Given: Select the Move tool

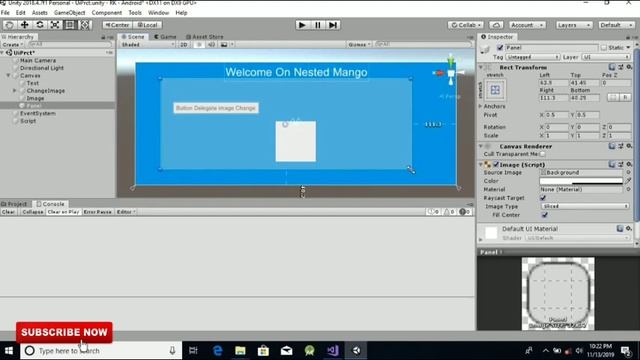Looking at the screenshot, I should click(24, 25).
